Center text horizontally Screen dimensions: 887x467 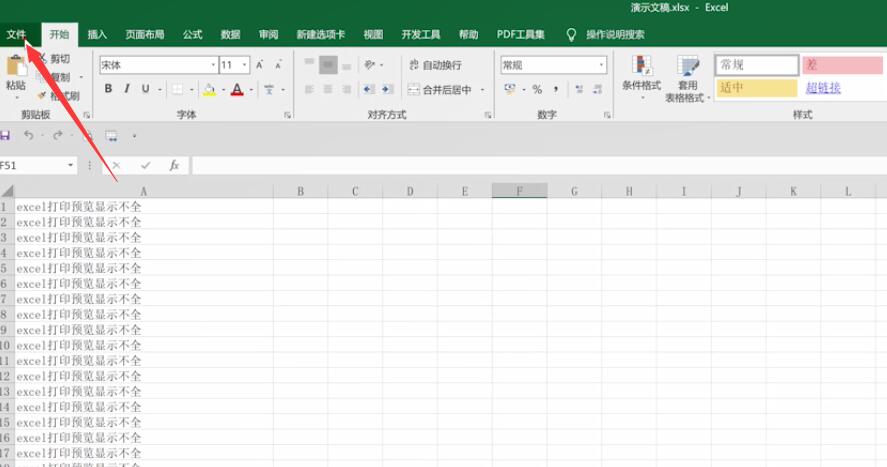pos(328,89)
